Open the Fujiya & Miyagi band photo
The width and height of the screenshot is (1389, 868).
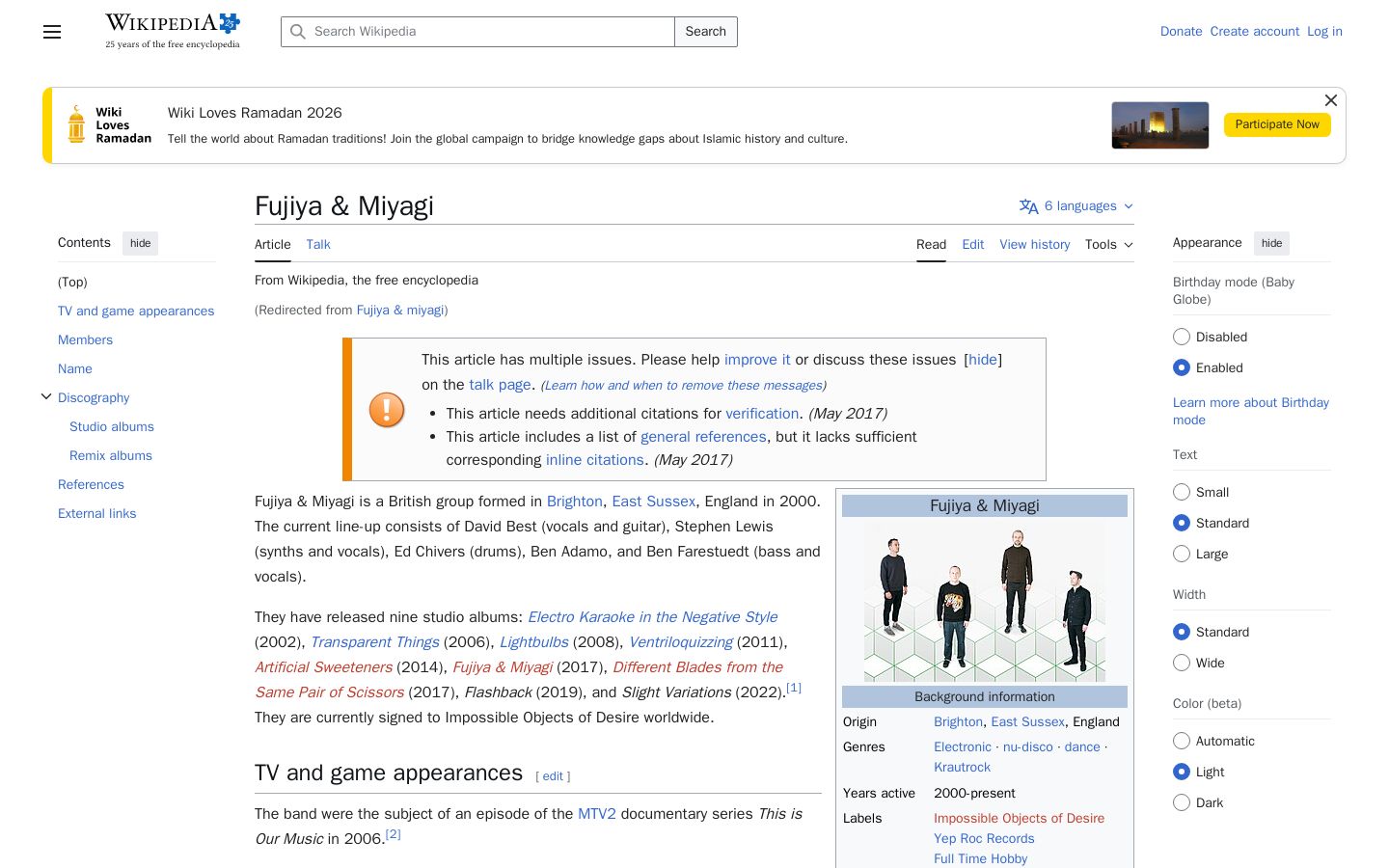coord(985,603)
